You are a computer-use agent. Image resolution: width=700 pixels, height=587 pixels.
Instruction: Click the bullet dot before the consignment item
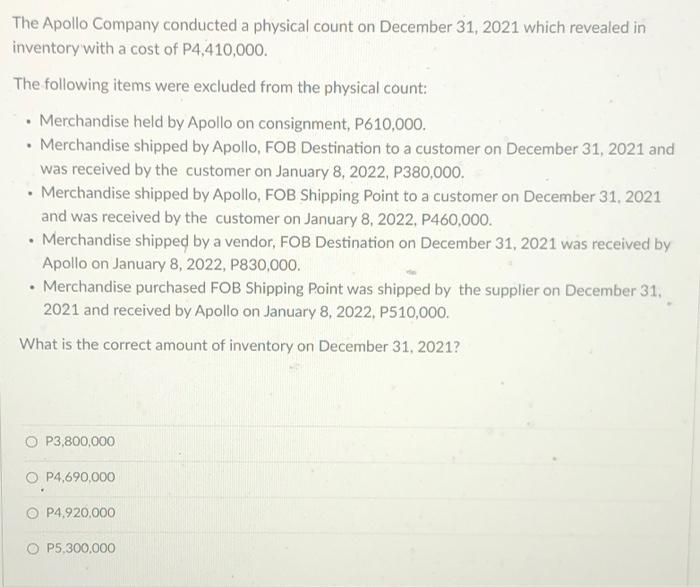tap(28, 122)
